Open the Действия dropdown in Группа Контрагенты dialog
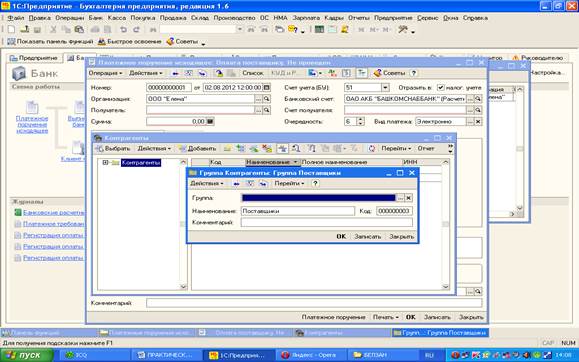The width and height of the screenshot is (579, 362). 206,184
